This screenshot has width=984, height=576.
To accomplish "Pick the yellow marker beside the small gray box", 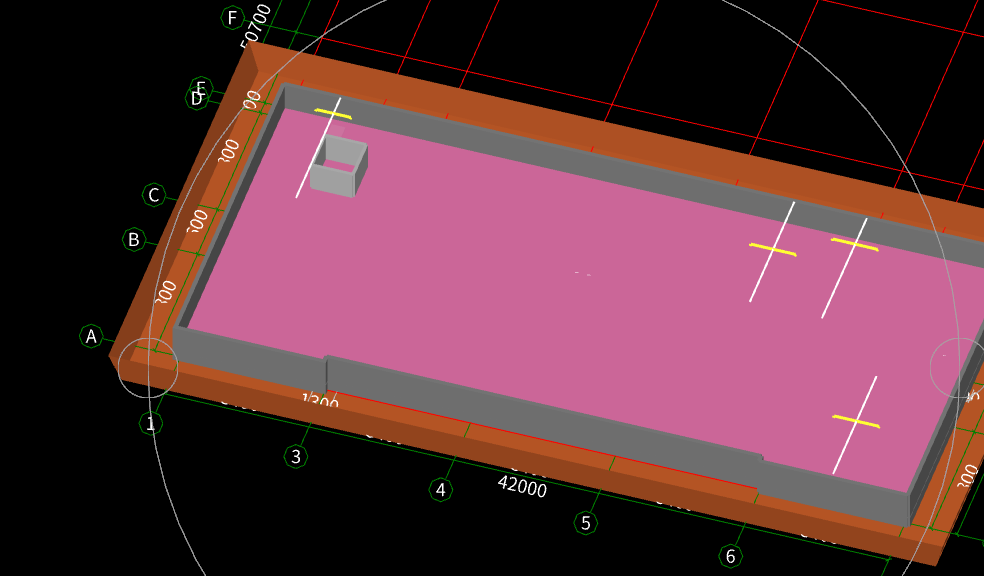I will (x=333, y=114).
